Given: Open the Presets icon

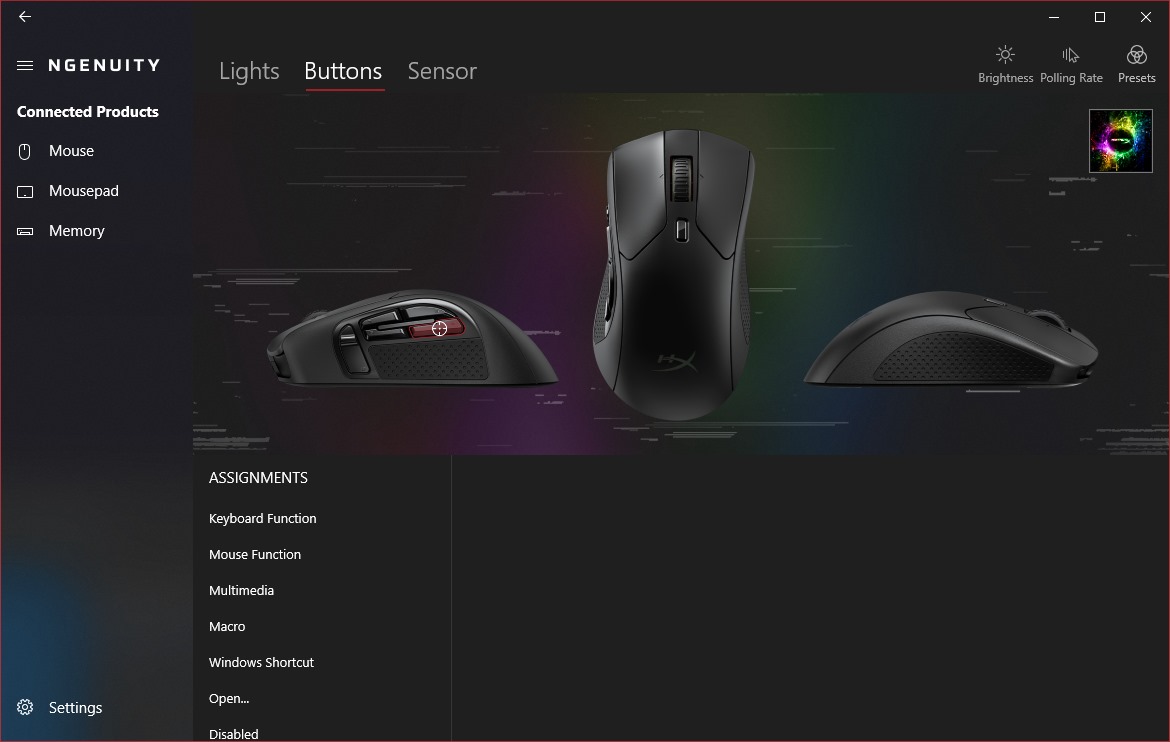Looking at the screenshot, I should 1136,54.
